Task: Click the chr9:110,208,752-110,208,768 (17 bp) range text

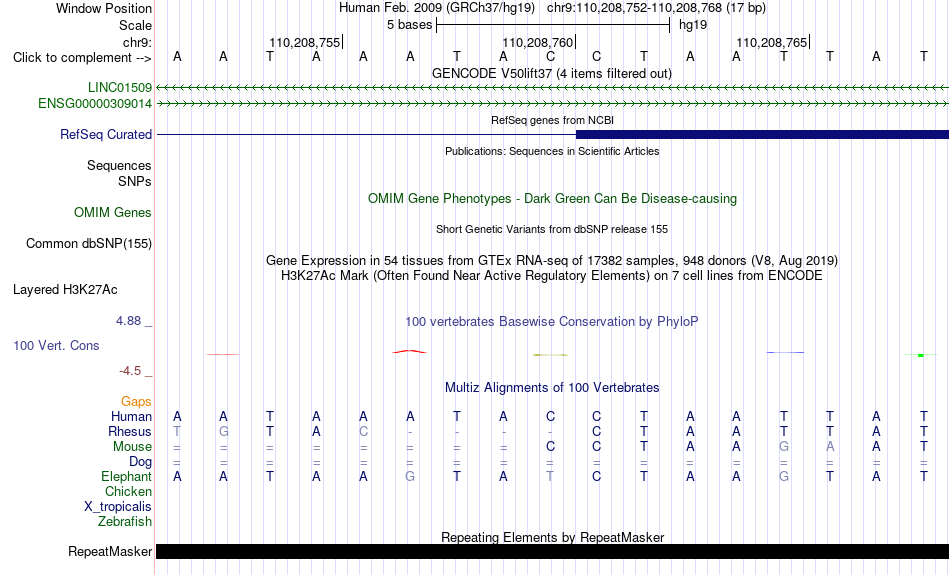Action: (656, 8)
